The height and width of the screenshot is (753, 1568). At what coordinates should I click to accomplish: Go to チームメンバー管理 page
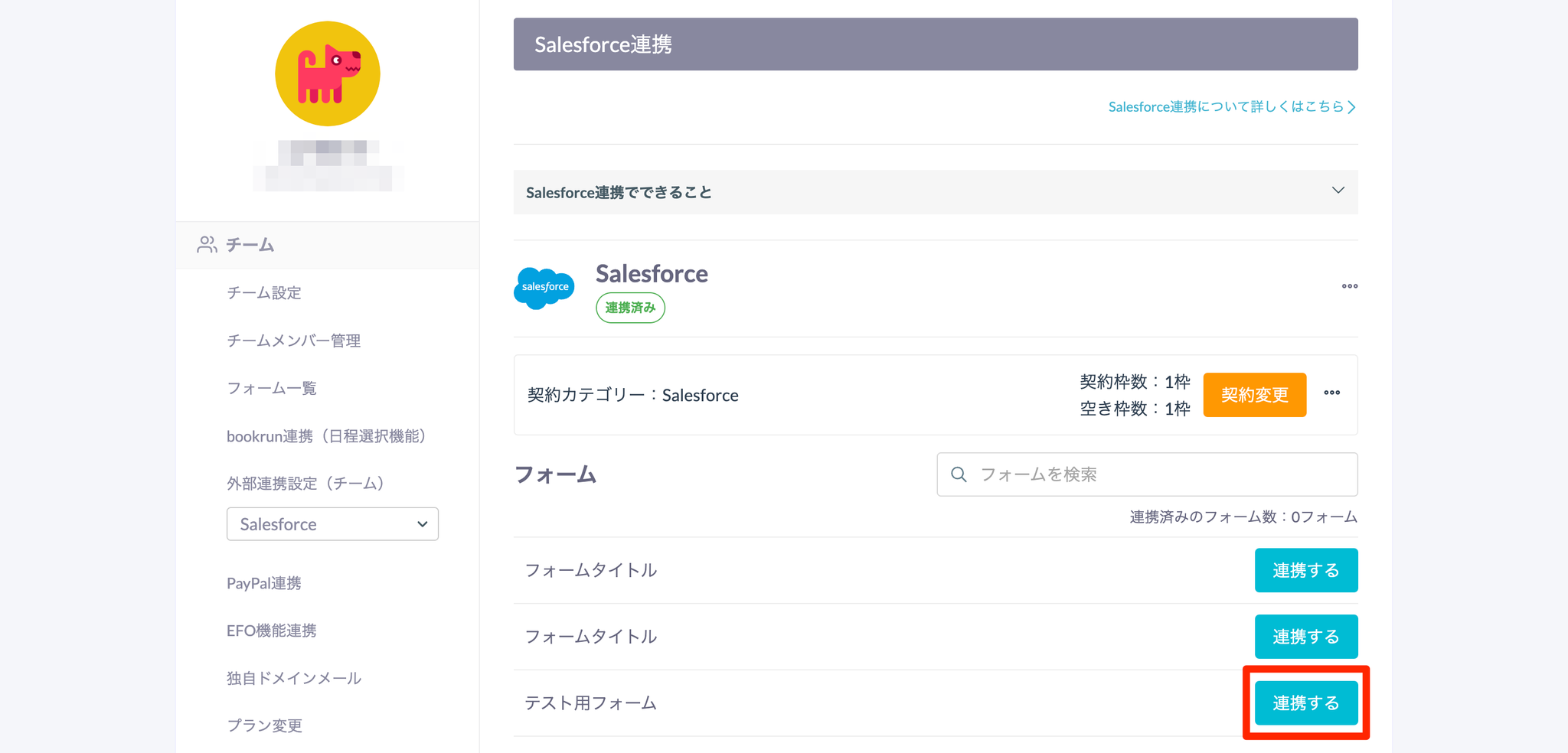293,341
